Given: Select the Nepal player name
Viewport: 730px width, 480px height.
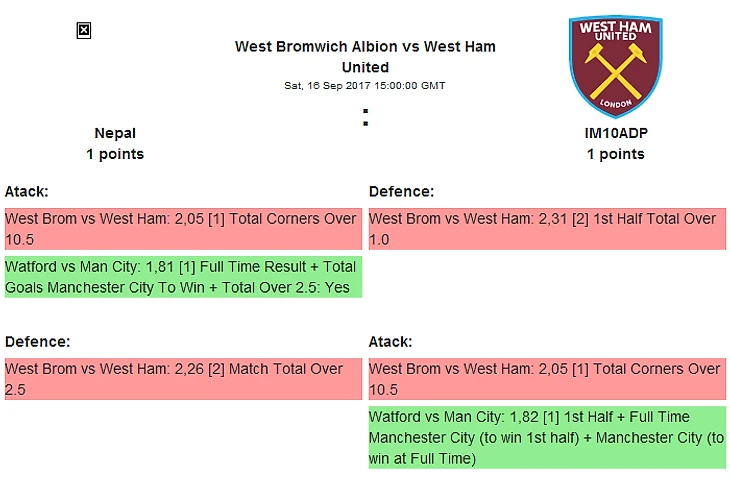Looking at the screenshot, I should (115, 133).
